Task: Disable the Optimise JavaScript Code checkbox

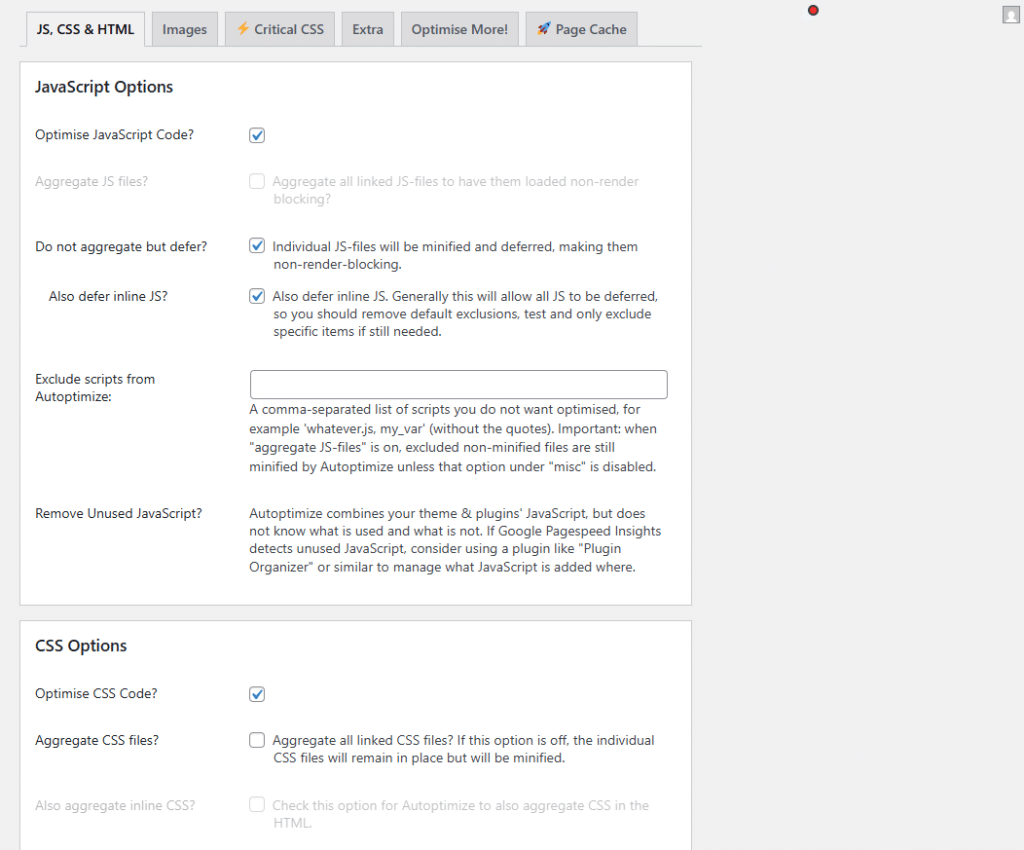Action: coord(257,134)
